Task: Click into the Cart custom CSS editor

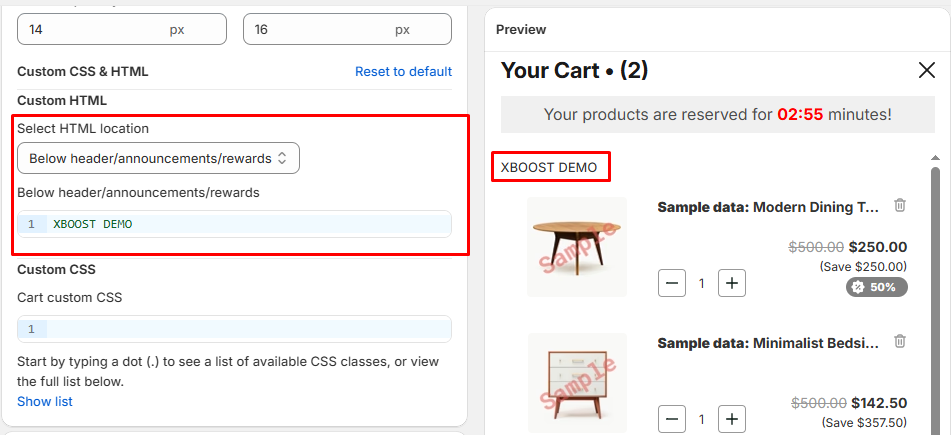Action: pyautogui.click(x=240, y=329)
